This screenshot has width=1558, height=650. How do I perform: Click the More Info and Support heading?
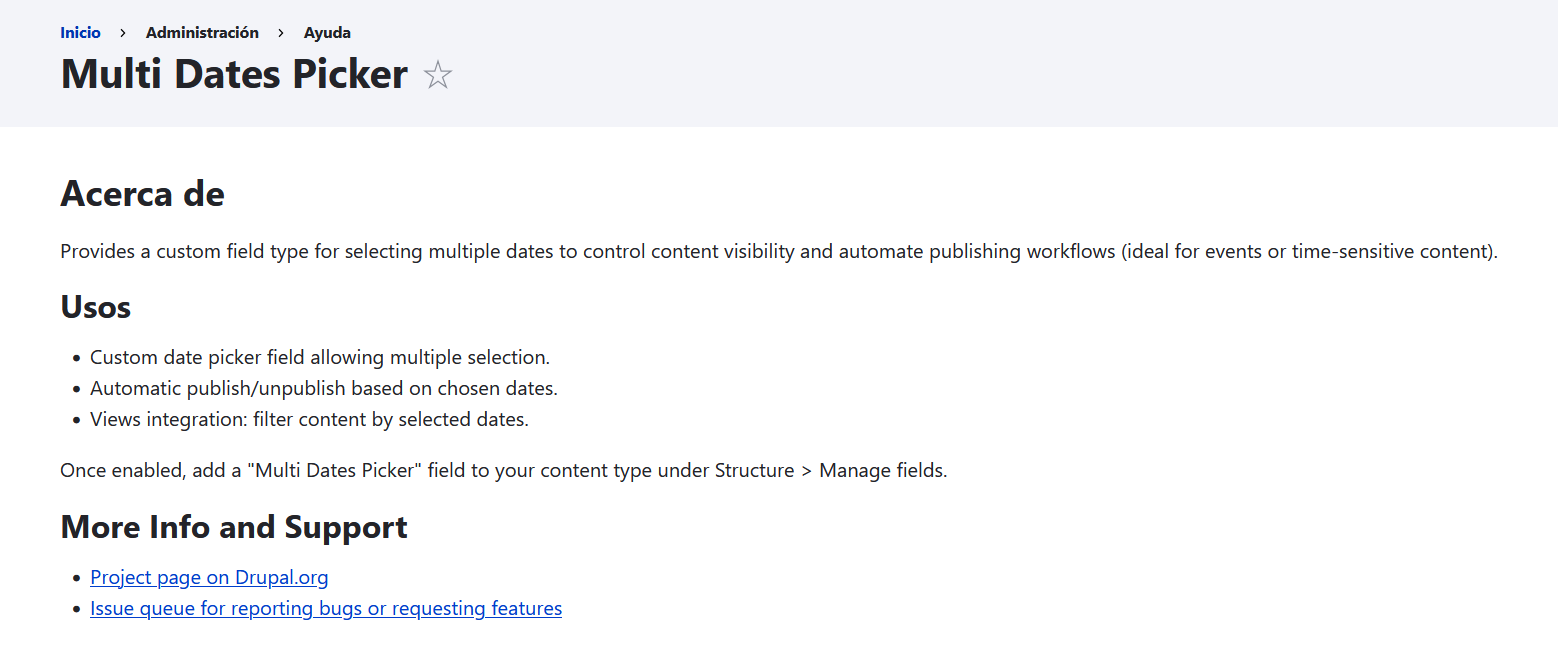click(233, 526)
